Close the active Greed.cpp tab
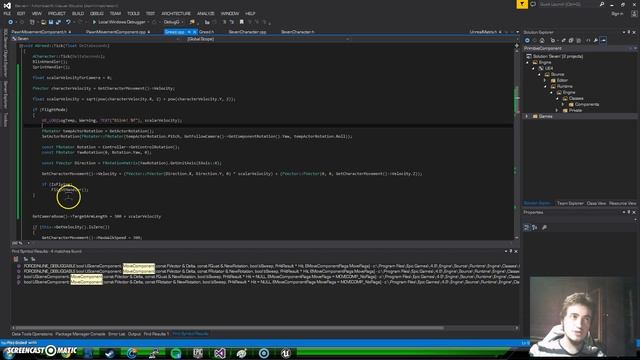Screen dimensions: 640x360 (195, 32)
